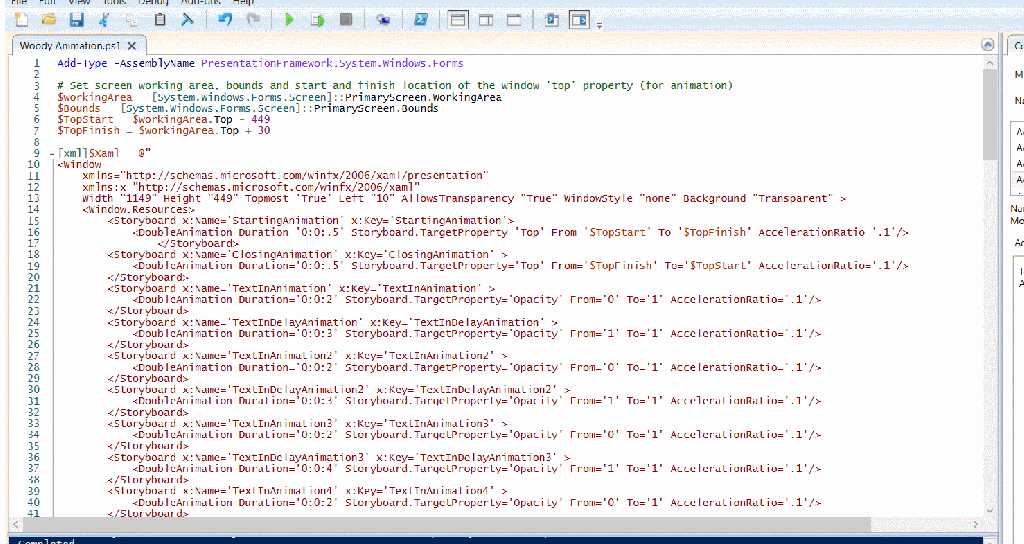
Task: Click the Paste clipboard icon
Action: click(160, 19)
